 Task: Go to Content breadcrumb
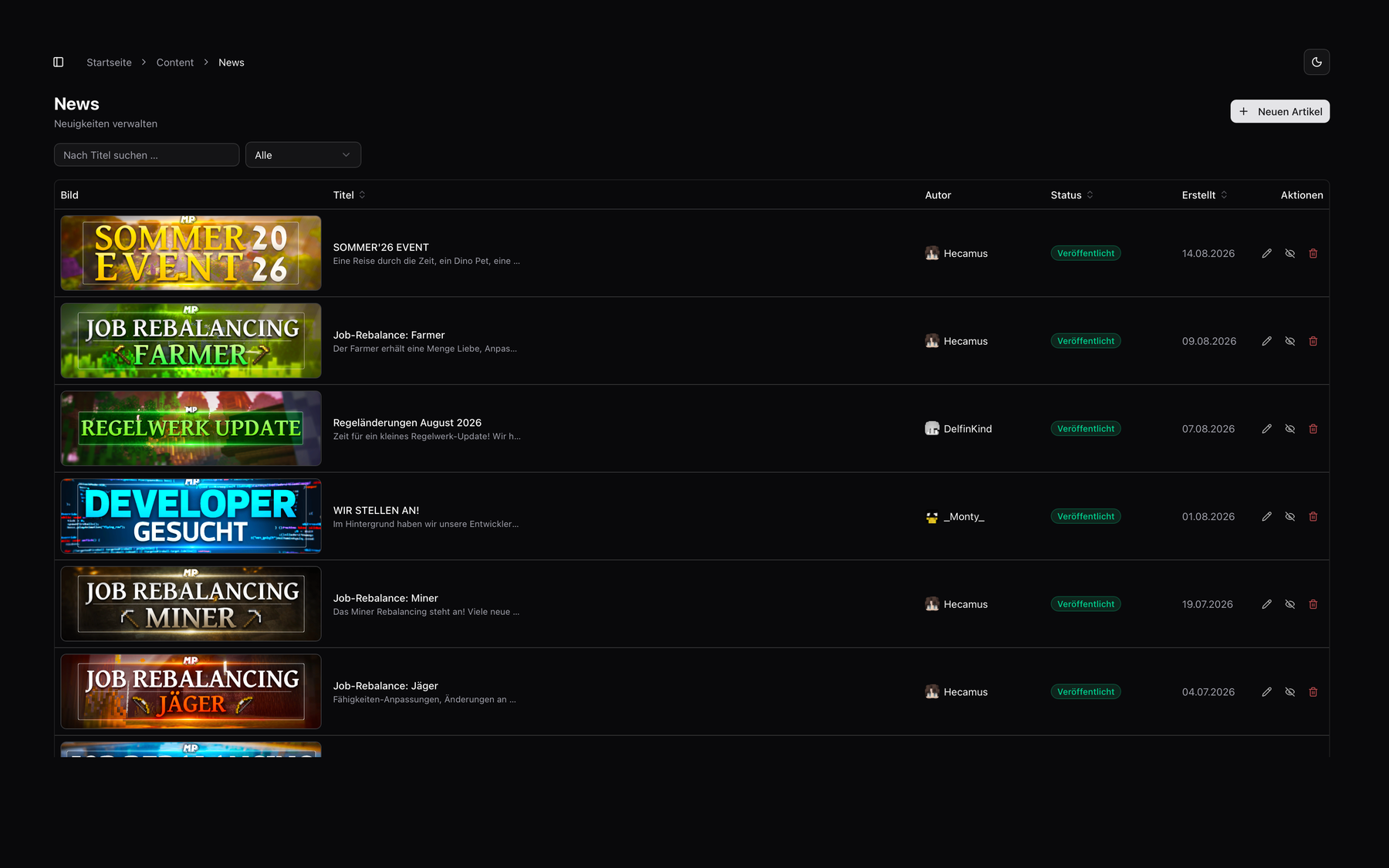(x=175, y=62)
